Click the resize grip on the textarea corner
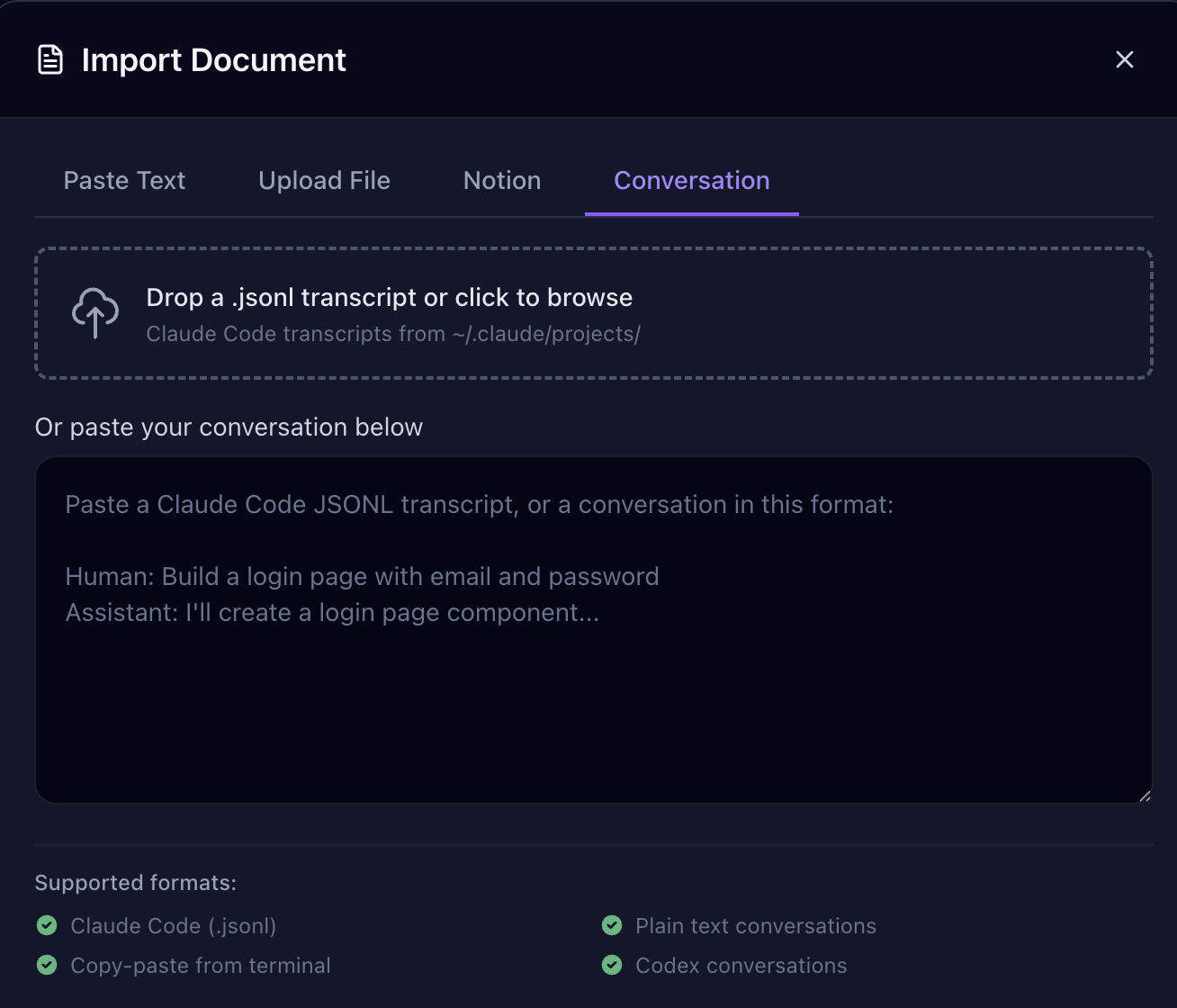 [x=1144, y=796]
